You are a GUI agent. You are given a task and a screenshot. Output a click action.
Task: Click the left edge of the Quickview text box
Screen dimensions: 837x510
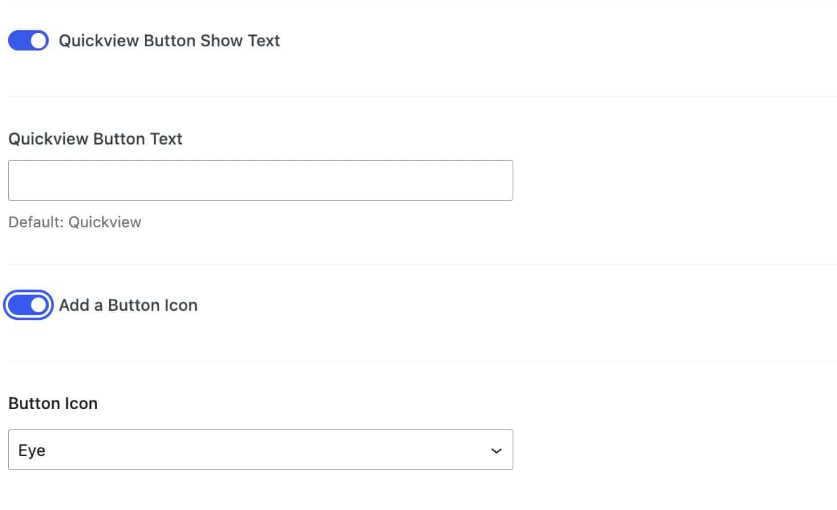coord(16,180)
